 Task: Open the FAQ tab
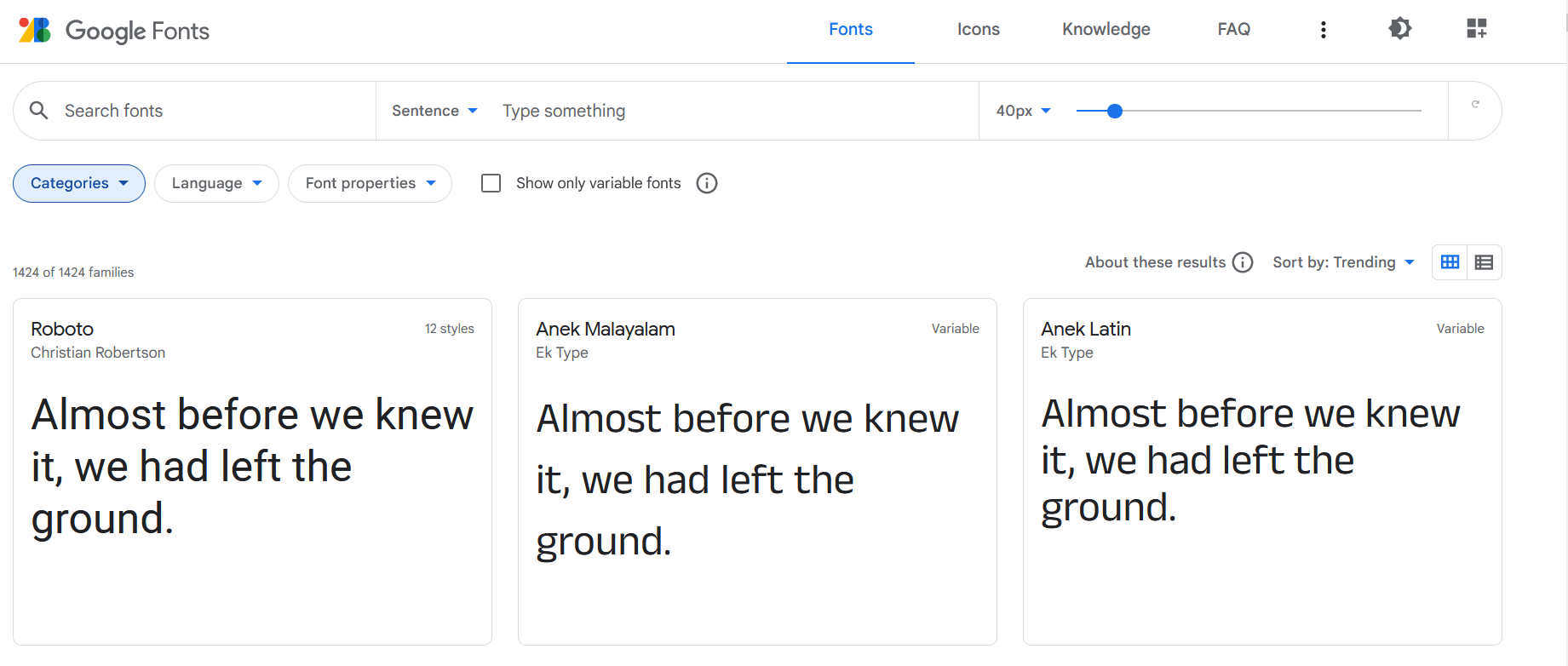point(1234,30)
